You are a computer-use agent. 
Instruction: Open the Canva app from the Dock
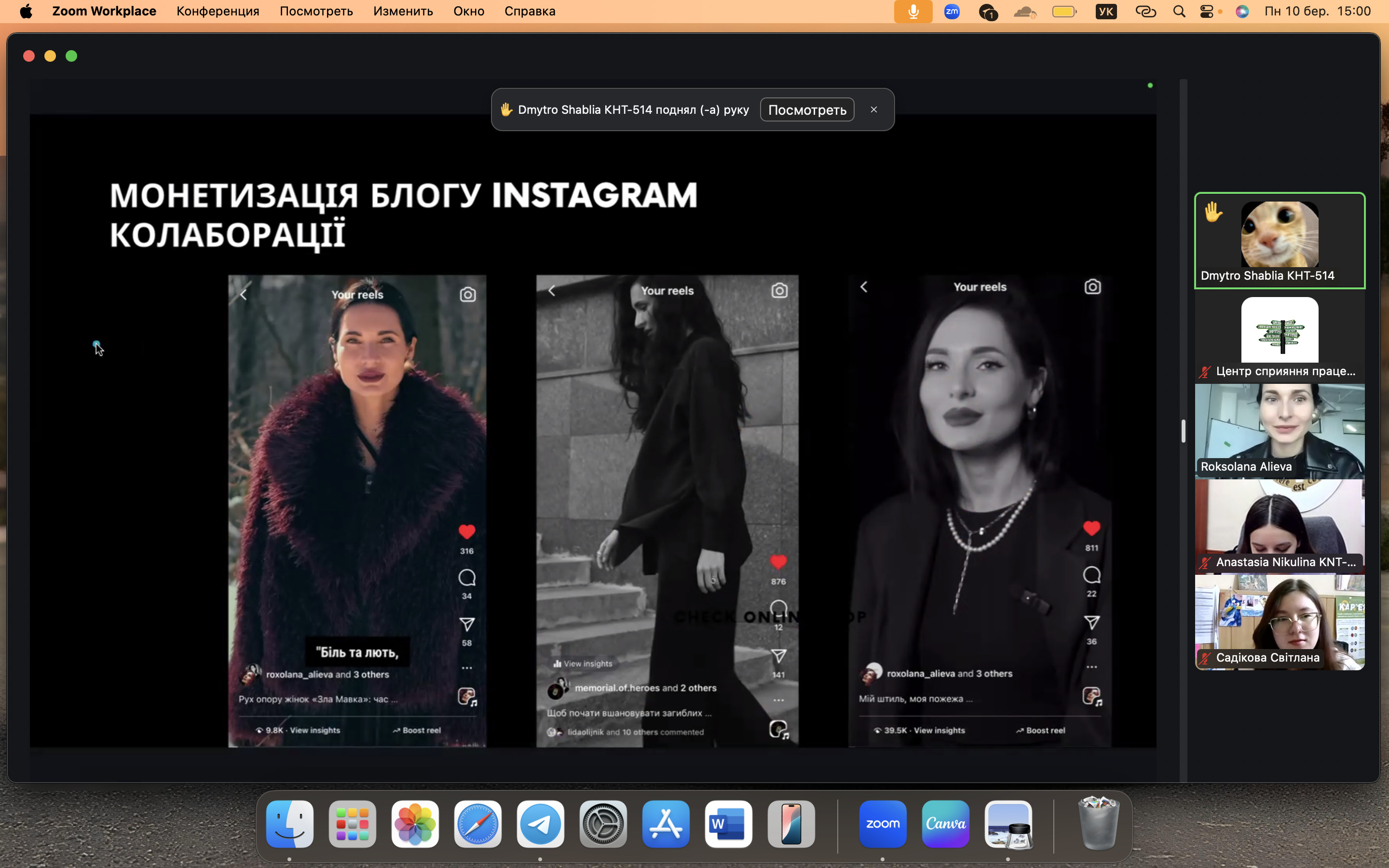click(x=945, y=824)
